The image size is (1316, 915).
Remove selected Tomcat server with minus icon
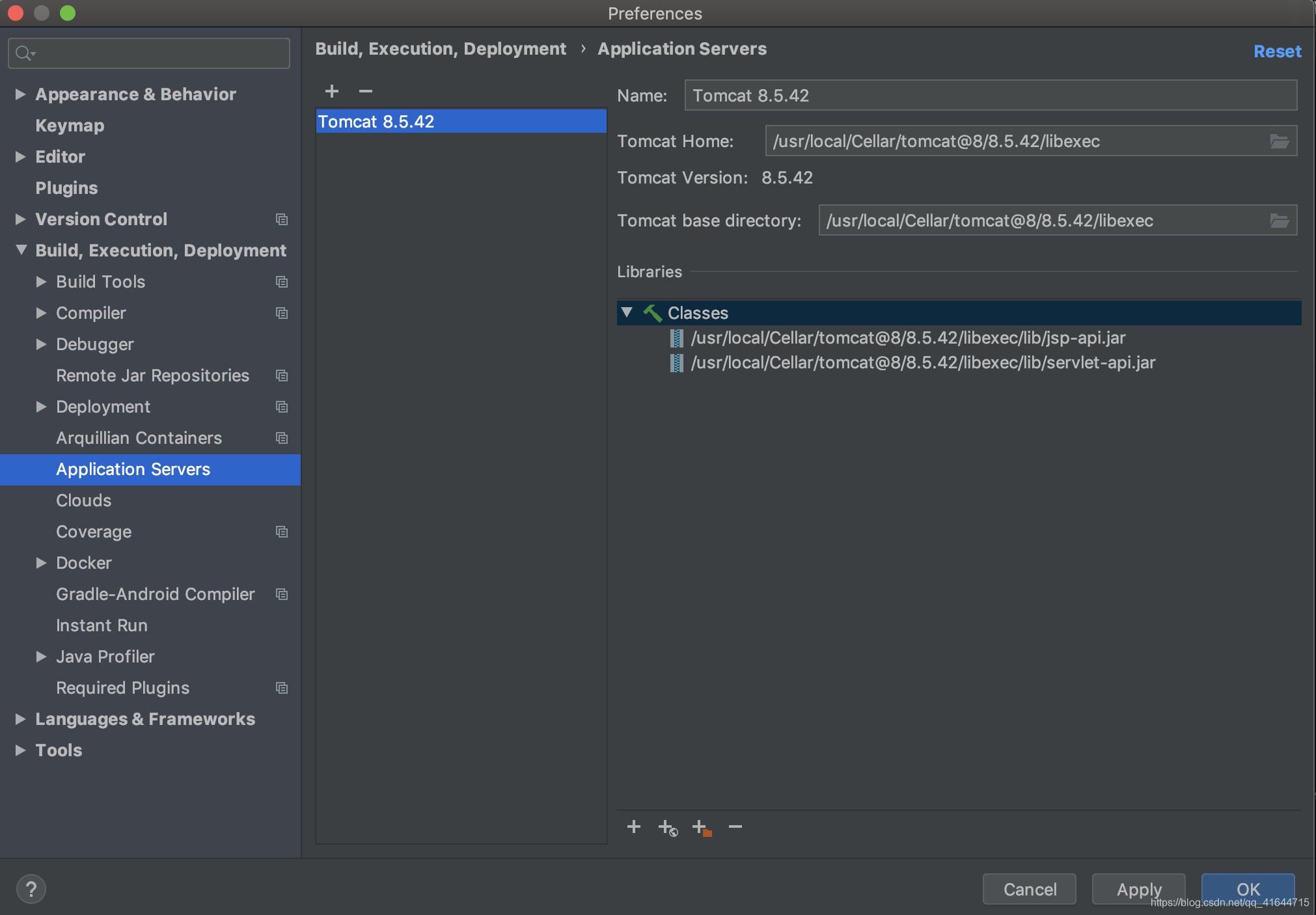pyautogui.click(x=366, y=91)
